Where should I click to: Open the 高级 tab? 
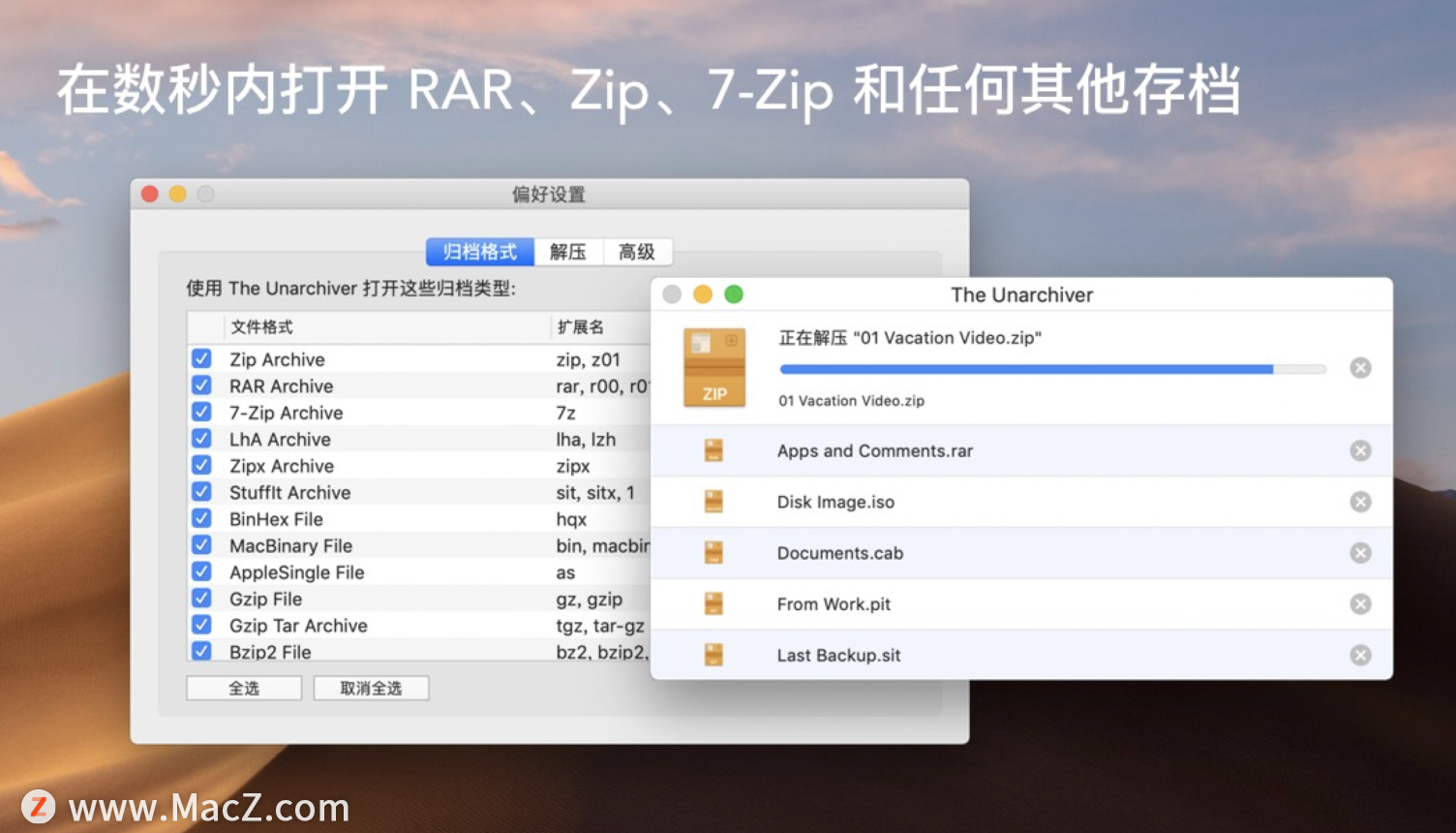point(637,252)
